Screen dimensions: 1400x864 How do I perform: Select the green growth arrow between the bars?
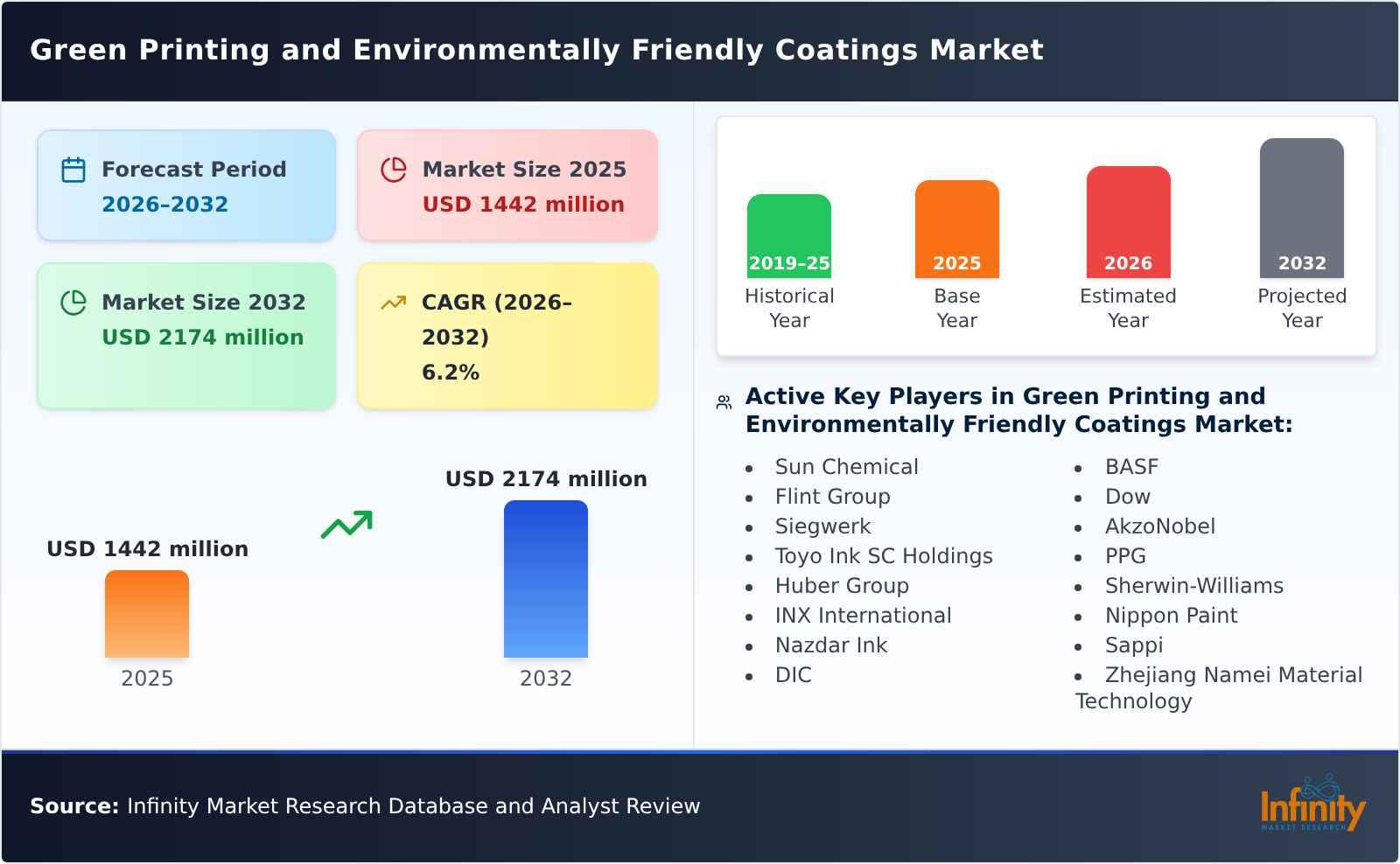click(x=347, y=525)
